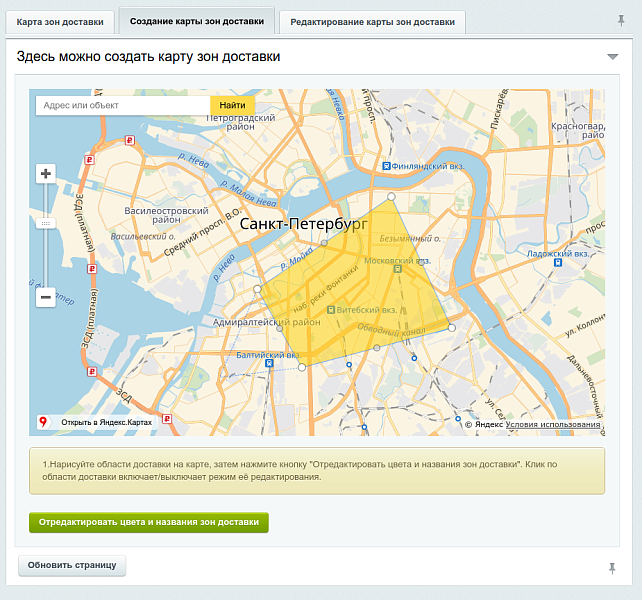Click the map zoom slider handle
Screen dimensions: 642x600
[45, 224]
